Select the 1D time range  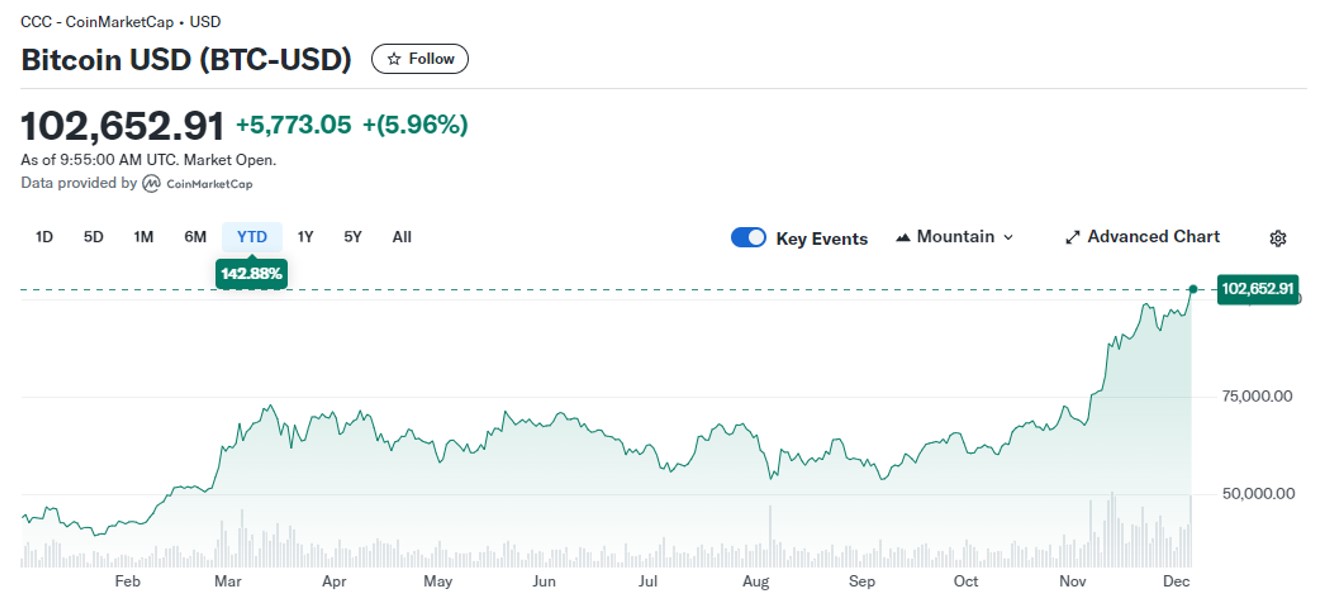[44, 237]
